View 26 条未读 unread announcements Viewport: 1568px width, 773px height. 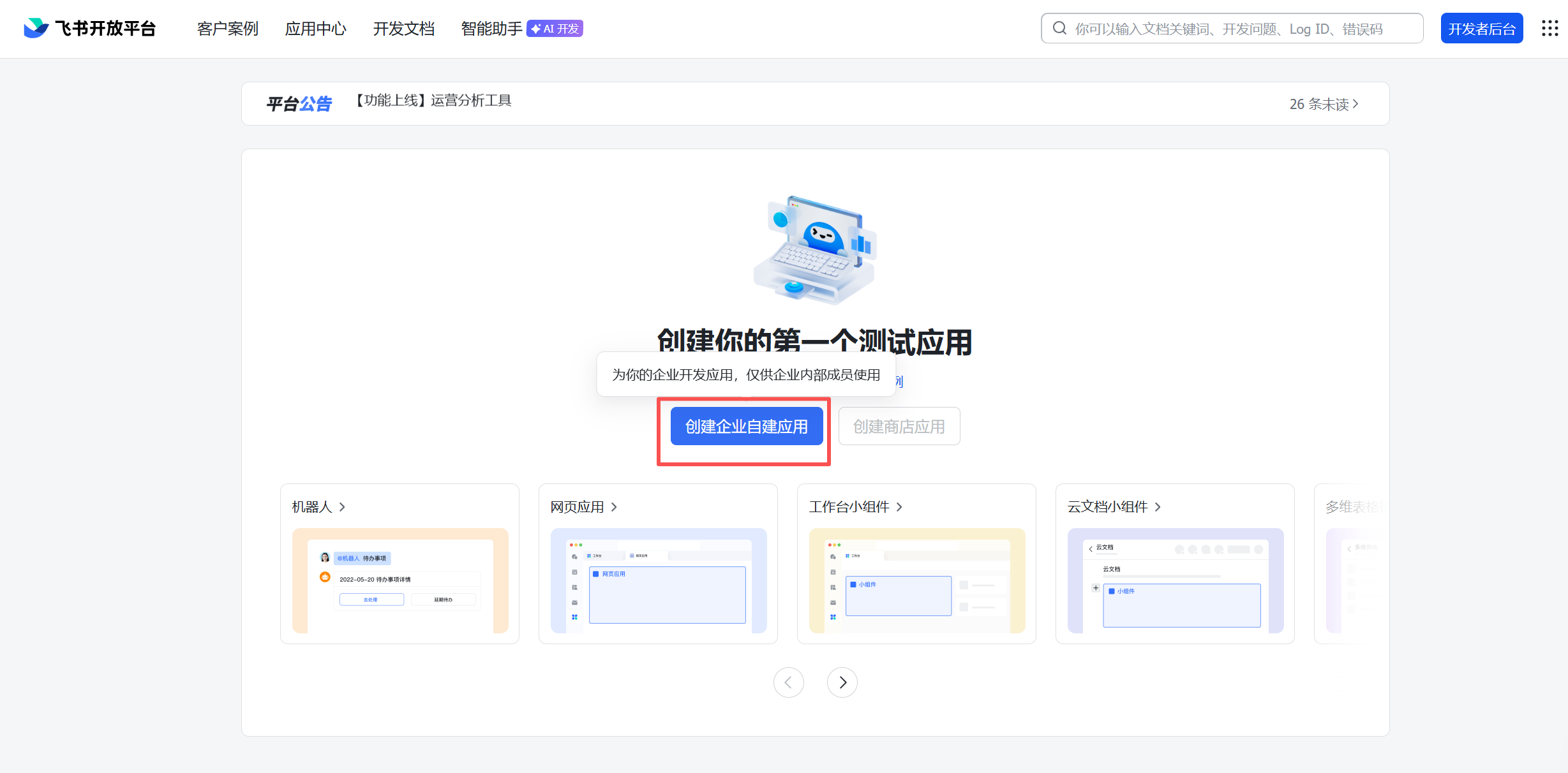[1324, 104]
